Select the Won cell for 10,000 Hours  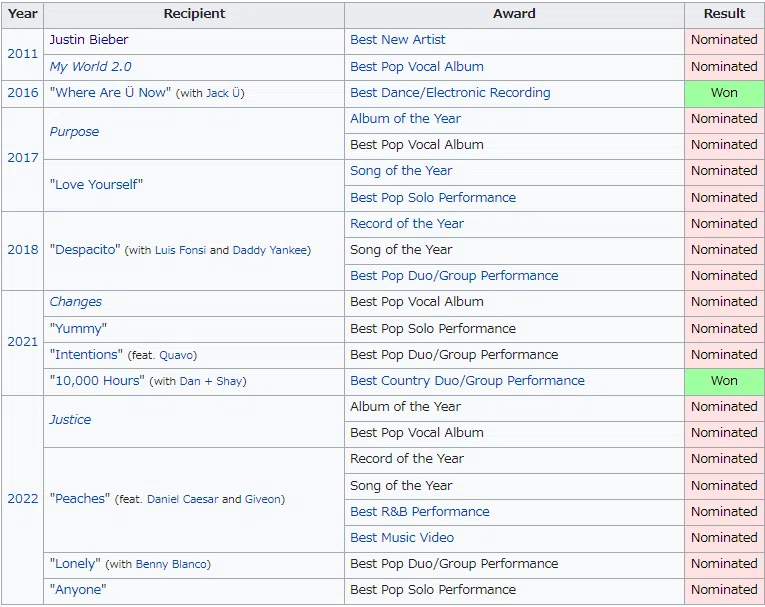tap(724, 381)
